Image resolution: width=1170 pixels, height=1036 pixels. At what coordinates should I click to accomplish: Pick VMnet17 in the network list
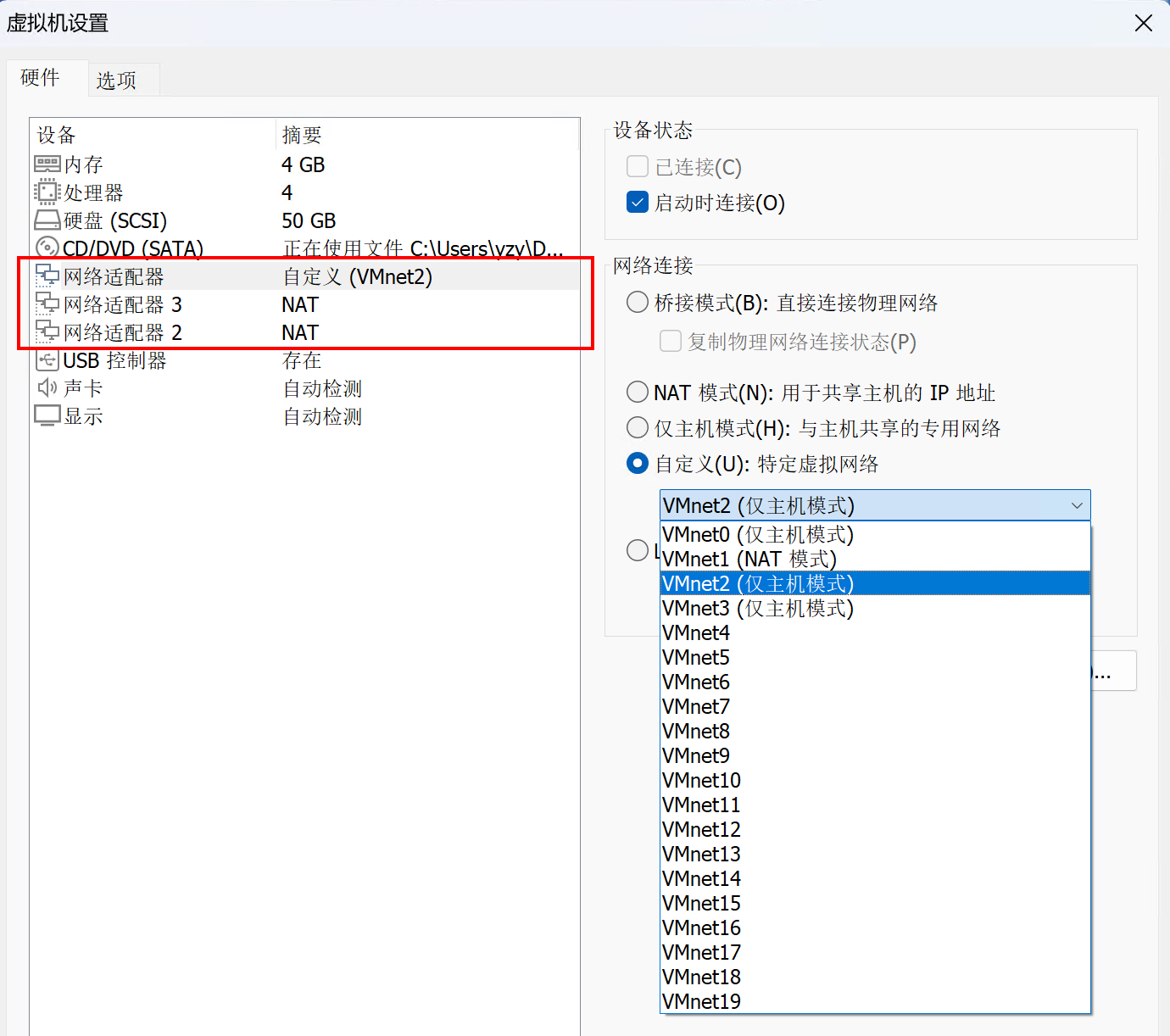(875, 952)
